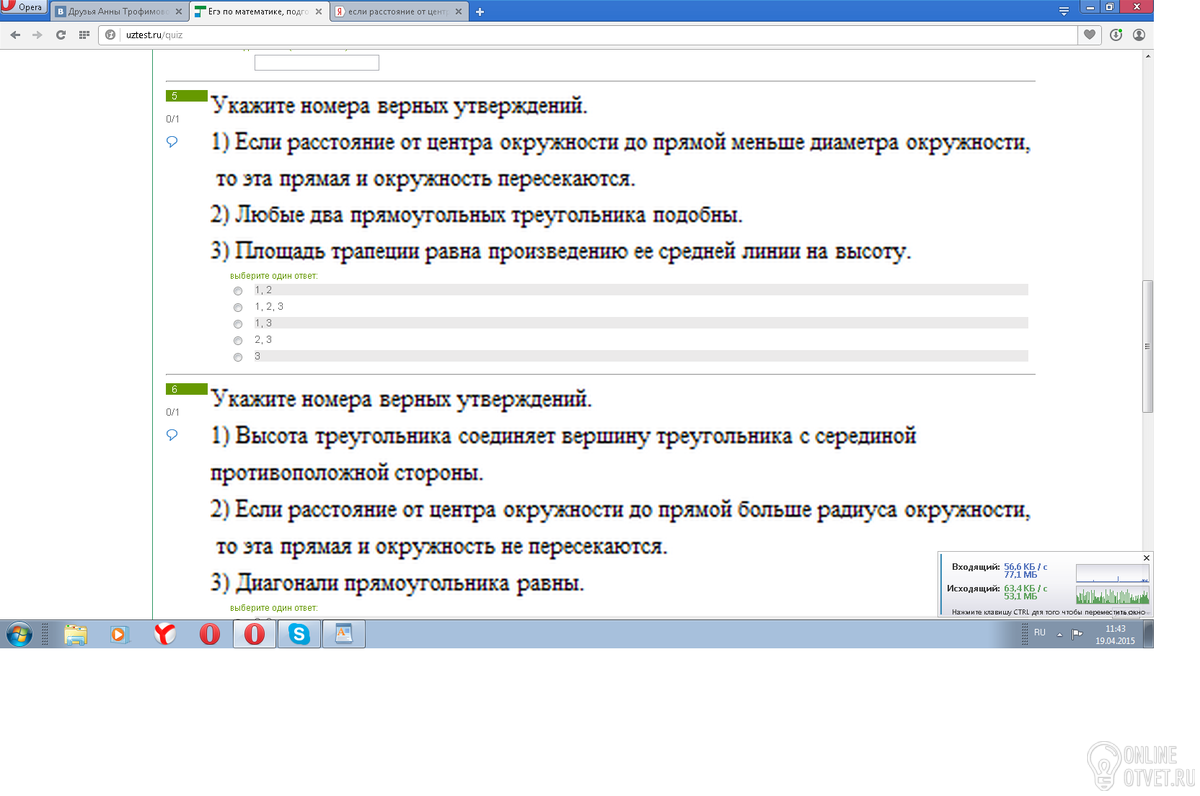Image resolution: width=1200 pixels, height=796 pixels.
Task: Open the Opera main menu button
Action: point(24,7)
